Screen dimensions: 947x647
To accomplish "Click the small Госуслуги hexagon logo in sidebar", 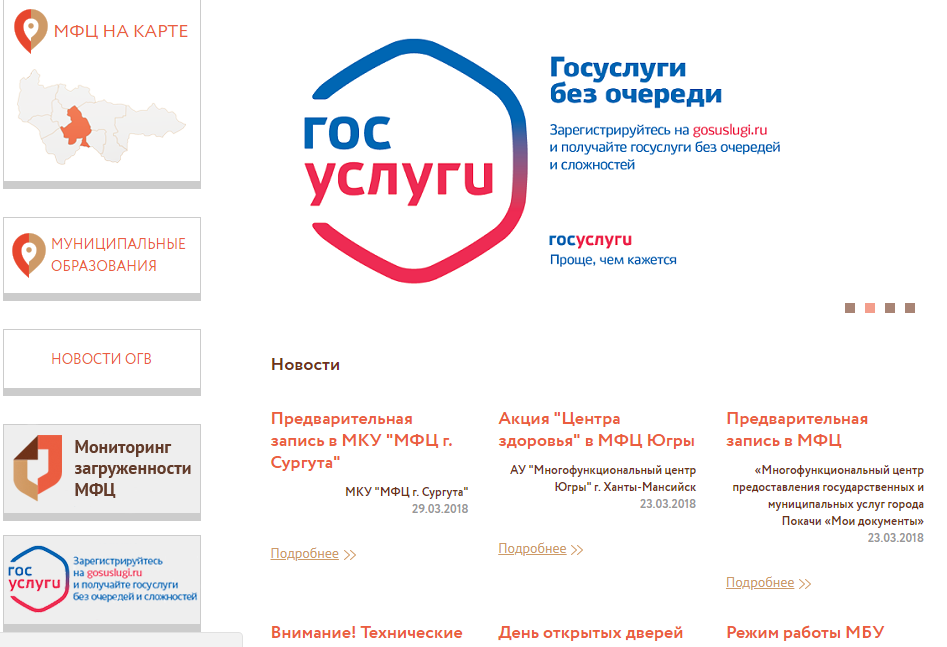I will pos(37,579).
